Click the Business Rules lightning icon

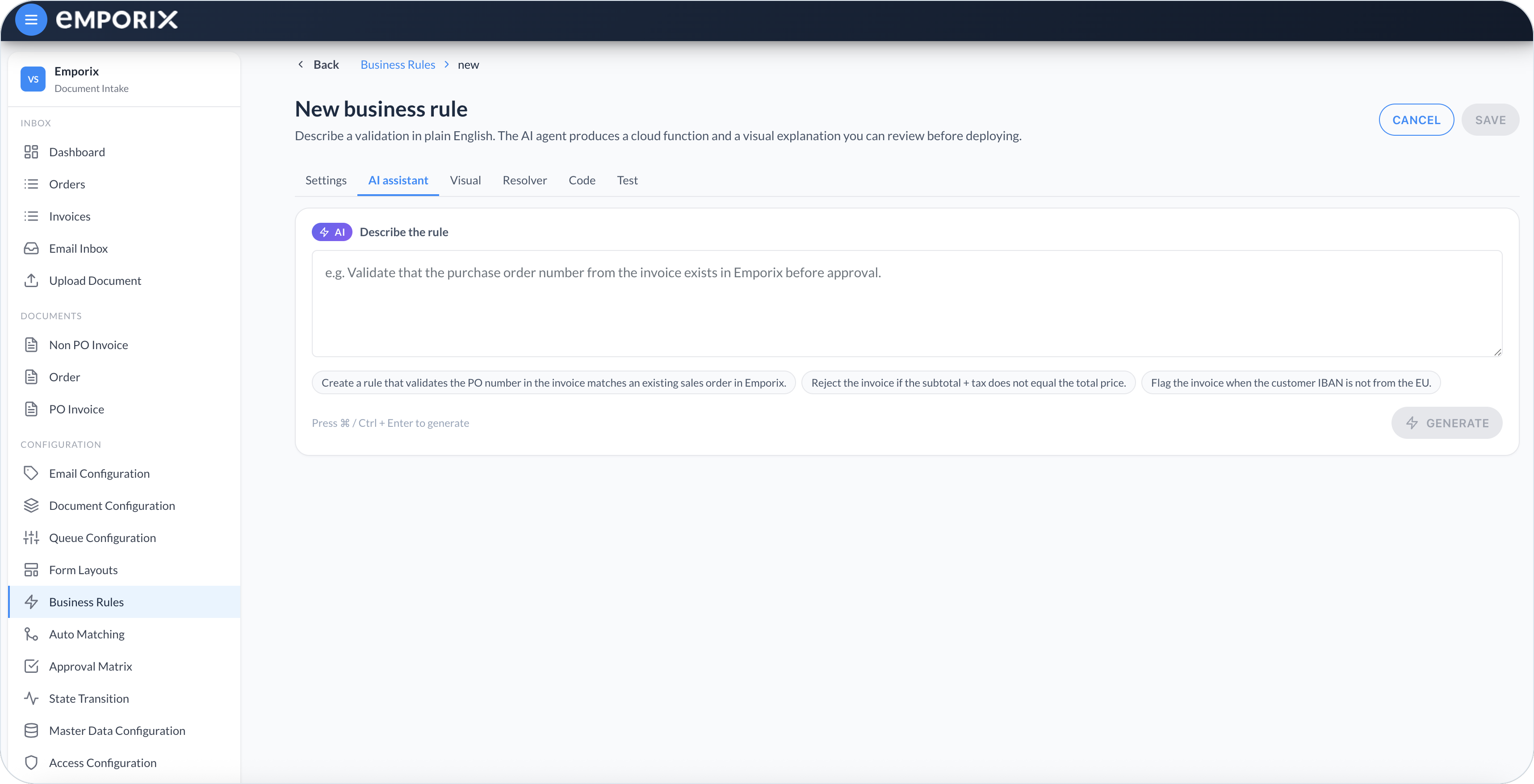tap(31, 602)
